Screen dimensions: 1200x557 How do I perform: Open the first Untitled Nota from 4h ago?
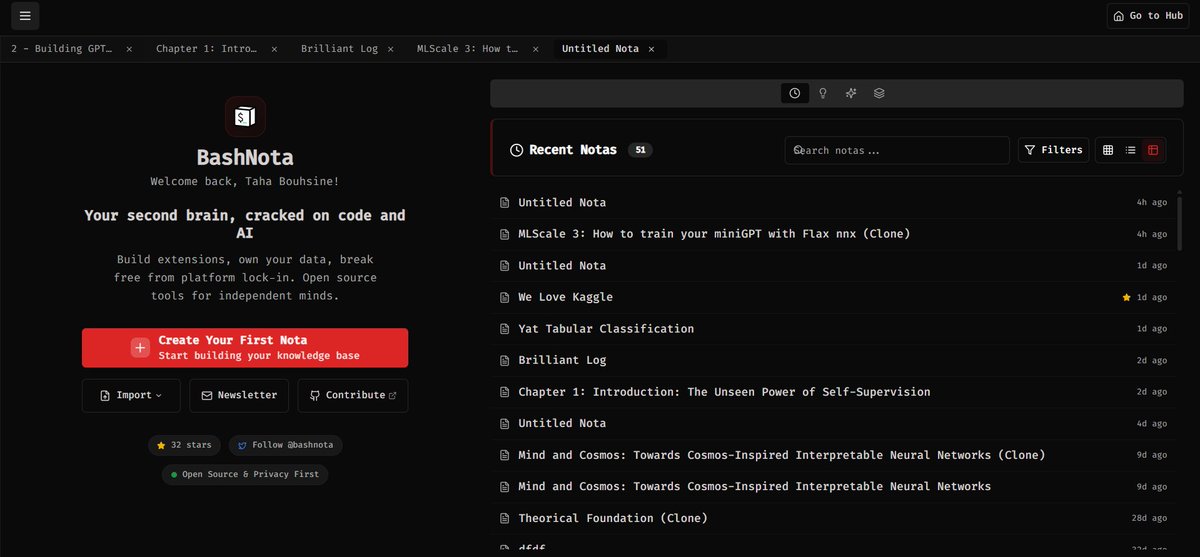[833, 202]
